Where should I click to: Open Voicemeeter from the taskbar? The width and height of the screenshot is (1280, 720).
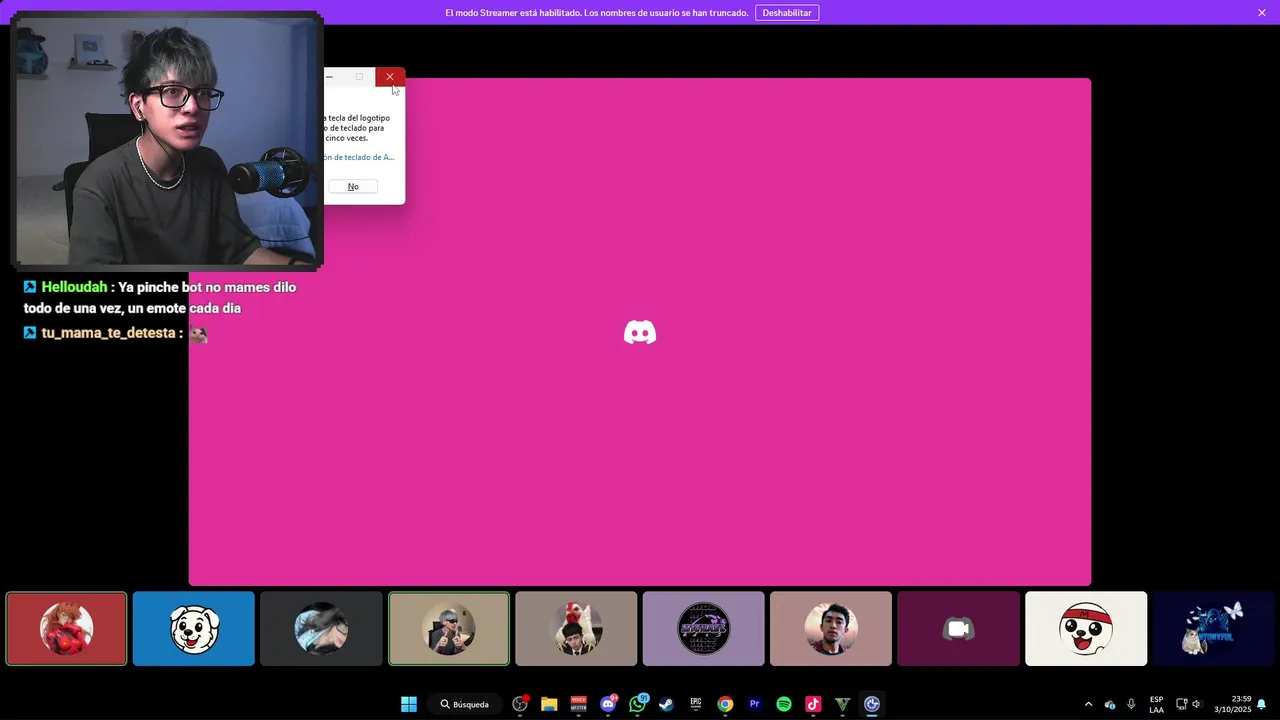click(578, 704)
